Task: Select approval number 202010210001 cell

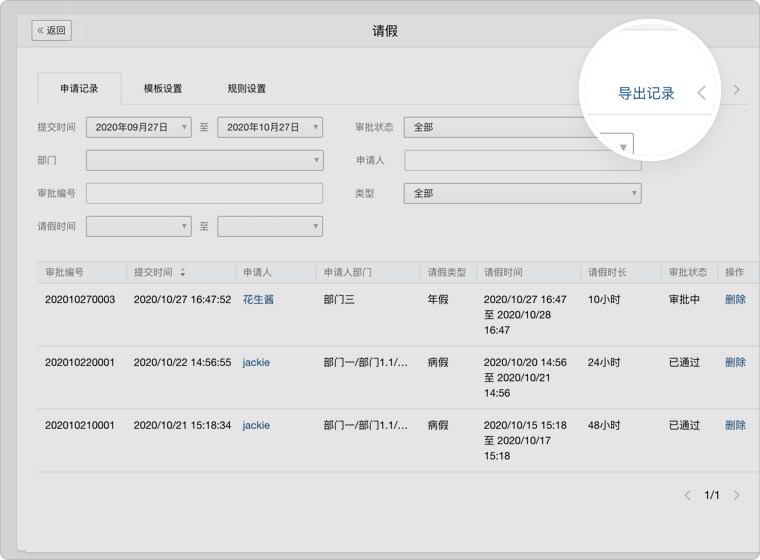Action: [x=80, y=425]
